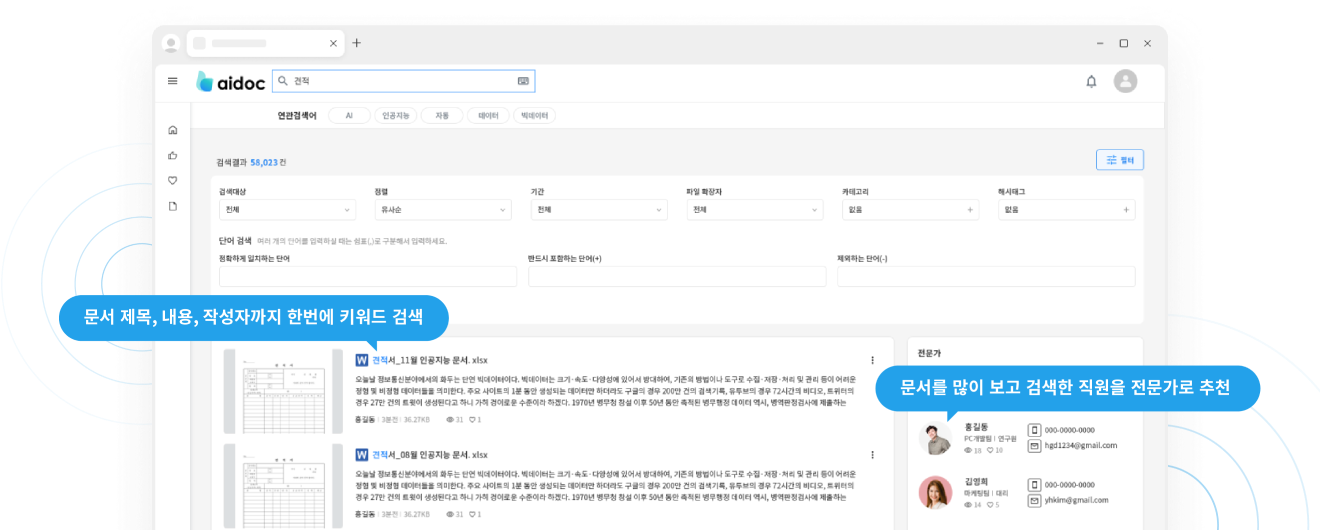This screenshot has height=530, width=1320.
Task: Click expert name 김영희 in 전문가 panel
Action: (x=975, y=481)
